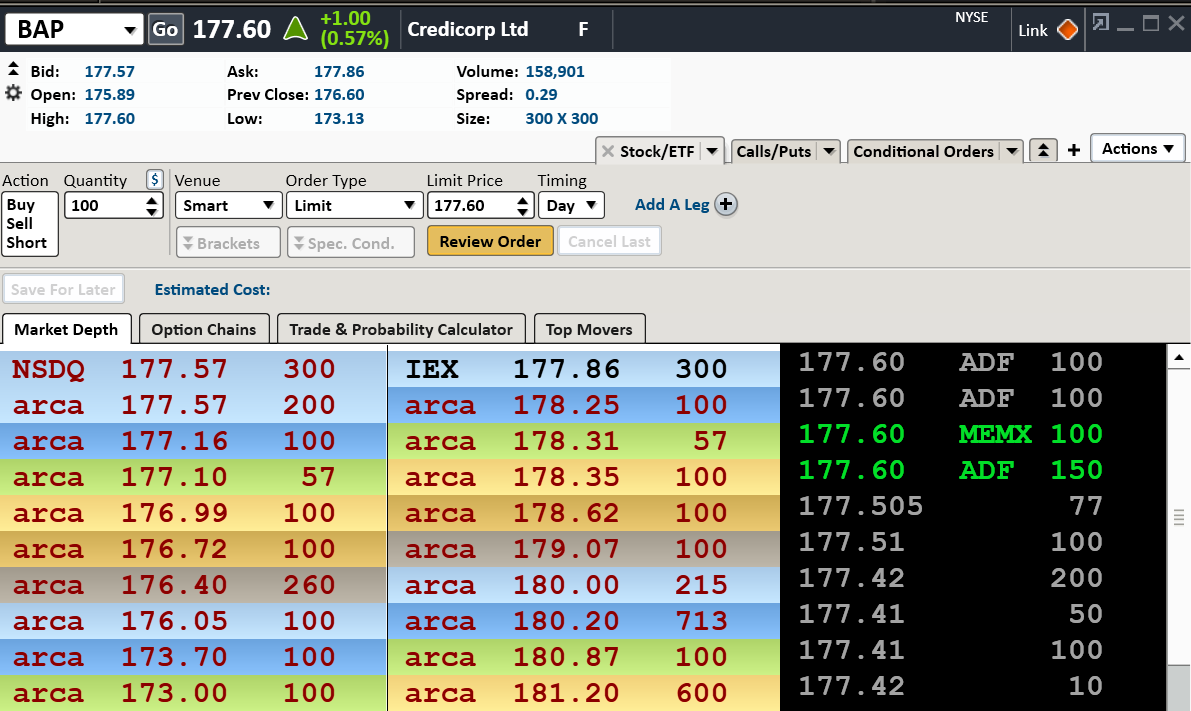
Task: Click the arca 178.62 ask row
Action: (583, 513)
